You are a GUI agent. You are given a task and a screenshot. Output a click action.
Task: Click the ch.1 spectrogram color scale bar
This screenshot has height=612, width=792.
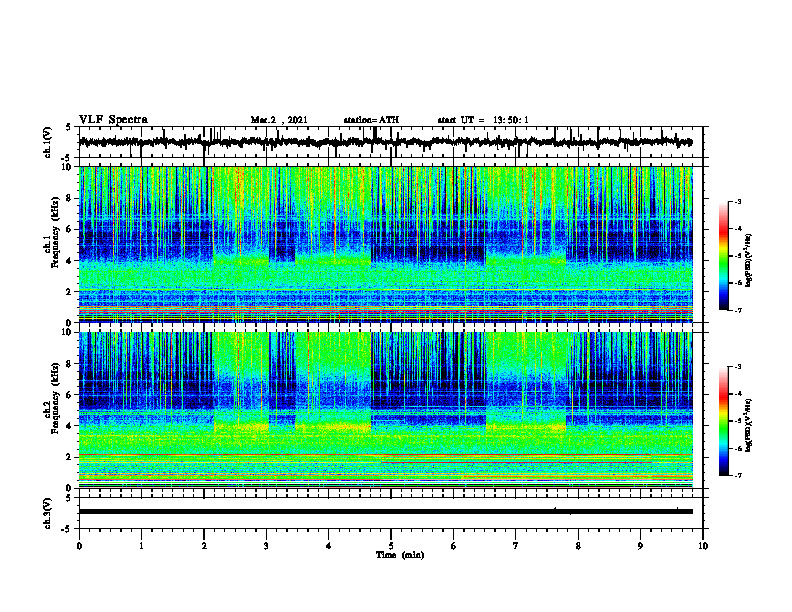[723, 256]
